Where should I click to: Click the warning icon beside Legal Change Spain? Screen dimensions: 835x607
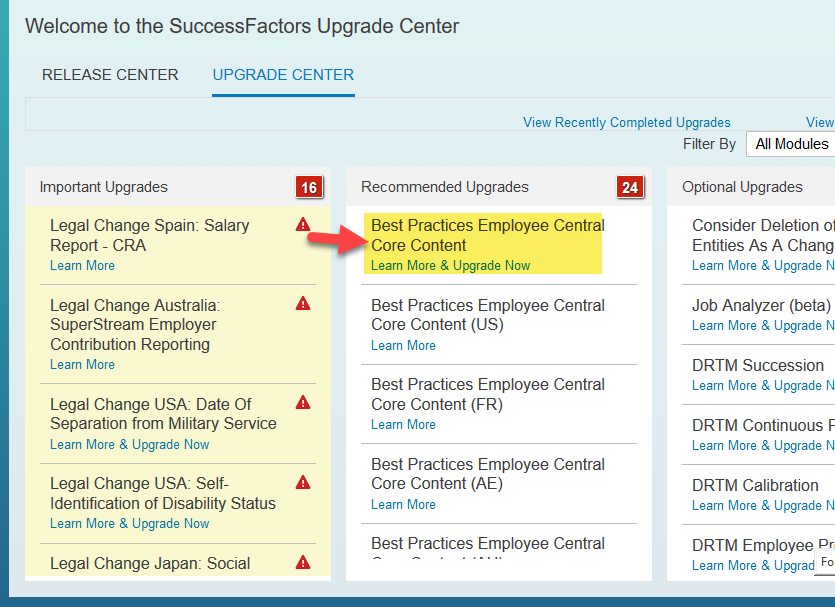click(x=303, y=224)
